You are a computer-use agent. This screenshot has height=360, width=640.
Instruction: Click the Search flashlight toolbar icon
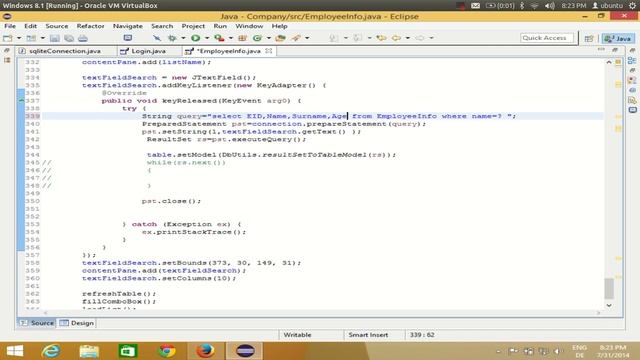(296, 38)
